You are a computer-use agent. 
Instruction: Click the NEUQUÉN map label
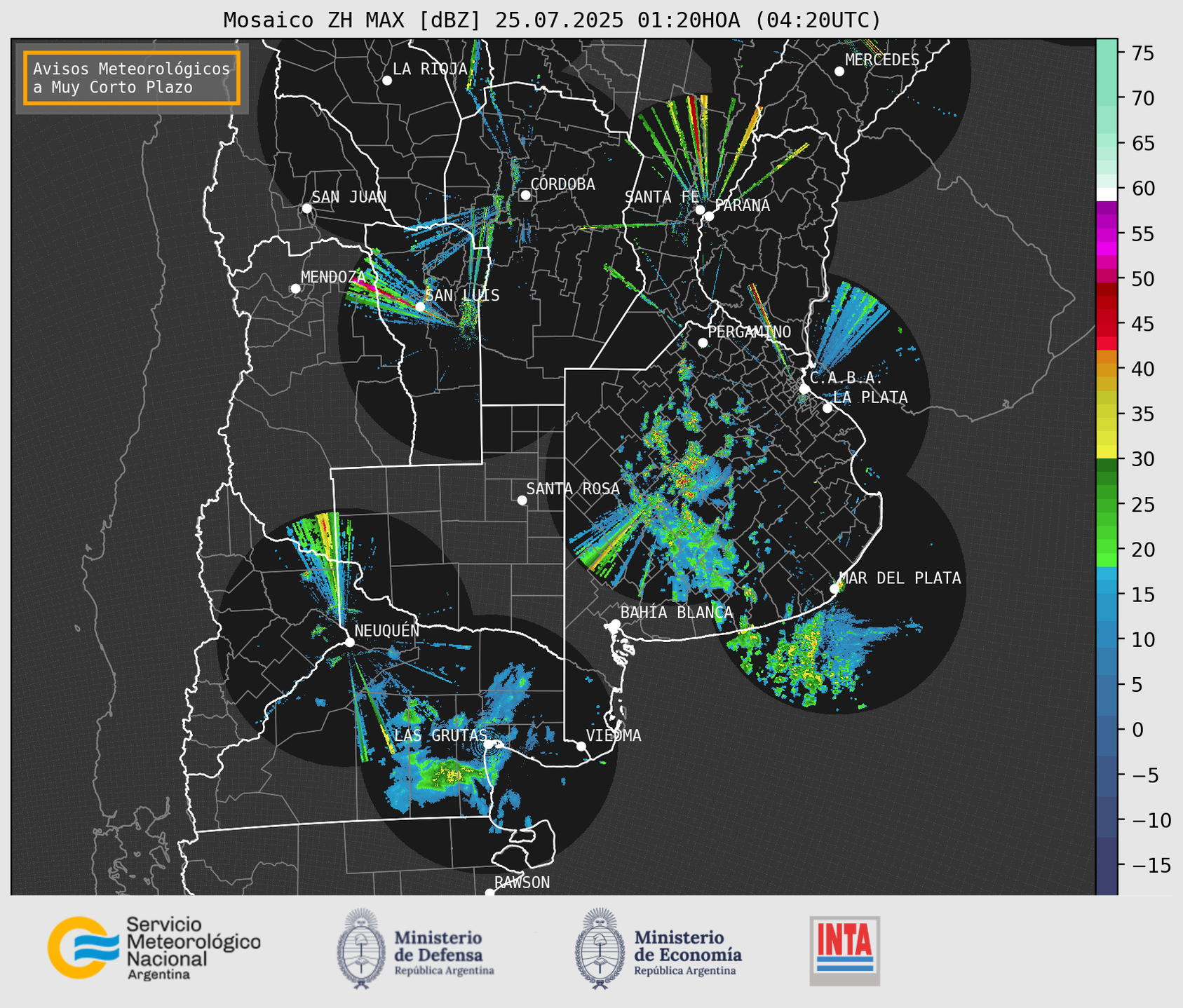[x=387, y=630]
